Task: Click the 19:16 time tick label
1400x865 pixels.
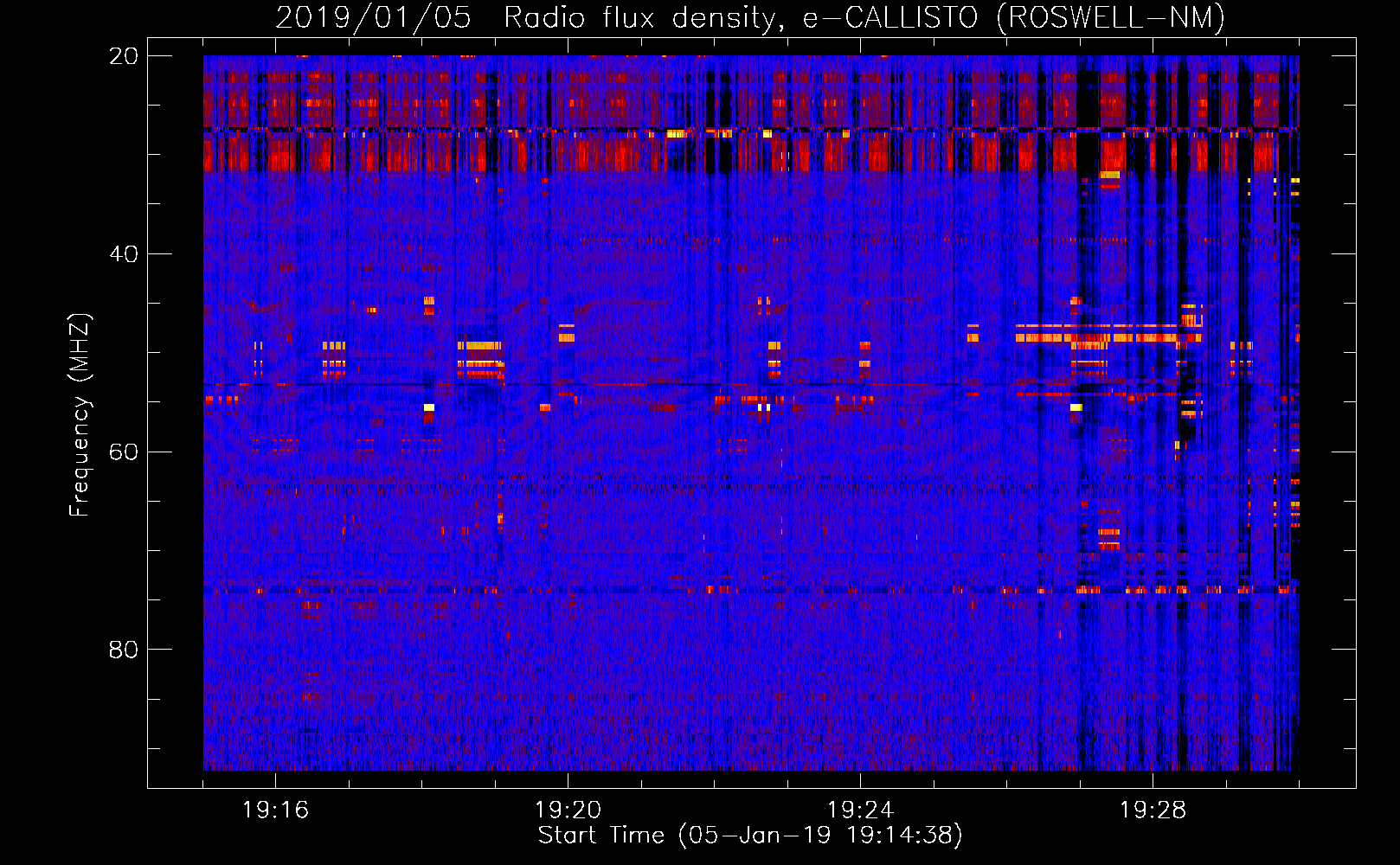Action: tap(276, 811)
